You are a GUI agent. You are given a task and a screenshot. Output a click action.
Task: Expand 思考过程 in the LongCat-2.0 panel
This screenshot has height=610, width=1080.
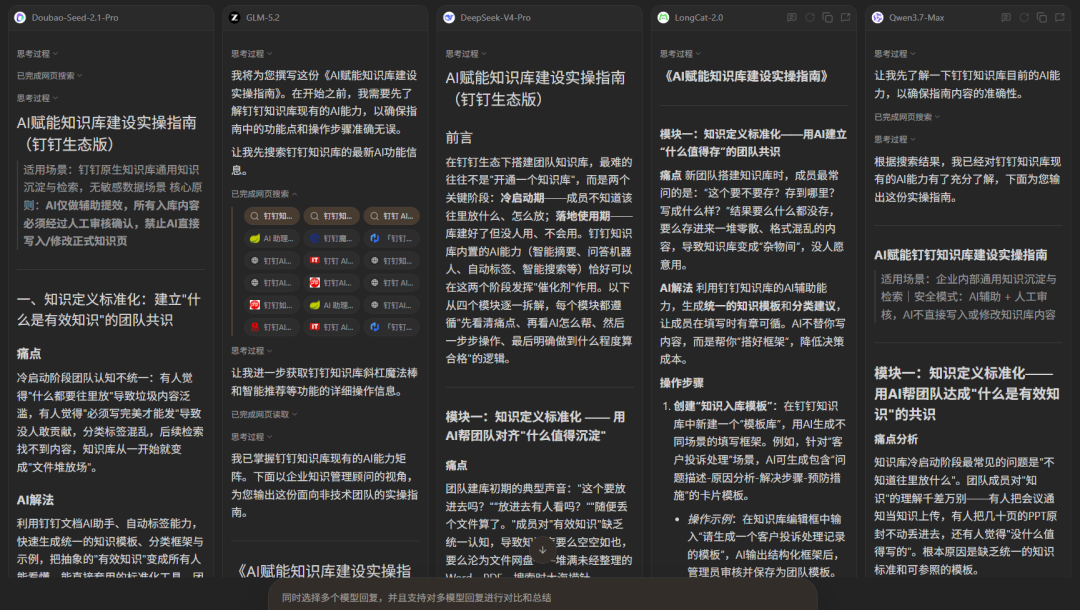click(x=680, y=54)
